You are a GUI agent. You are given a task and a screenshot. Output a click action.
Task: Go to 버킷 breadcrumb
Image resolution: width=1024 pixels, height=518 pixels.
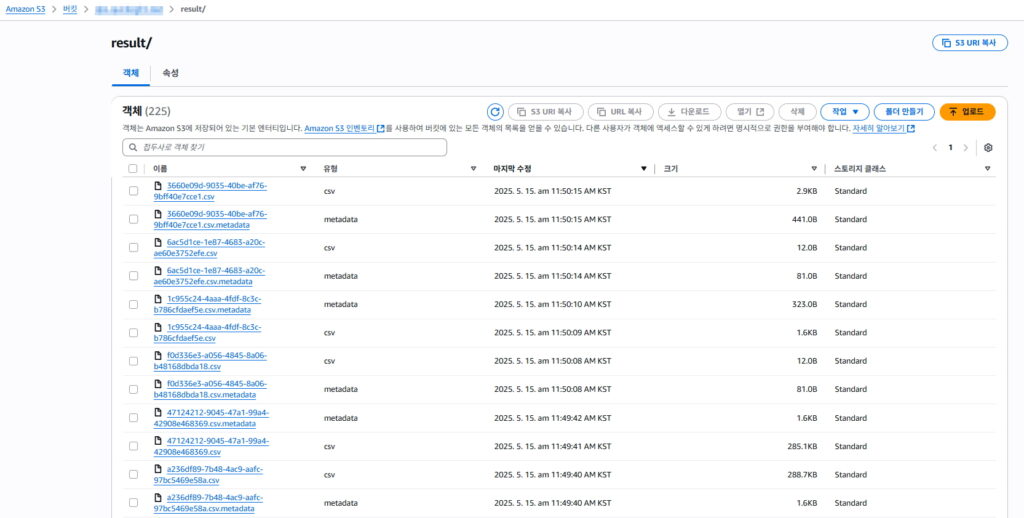pos(70,9)
